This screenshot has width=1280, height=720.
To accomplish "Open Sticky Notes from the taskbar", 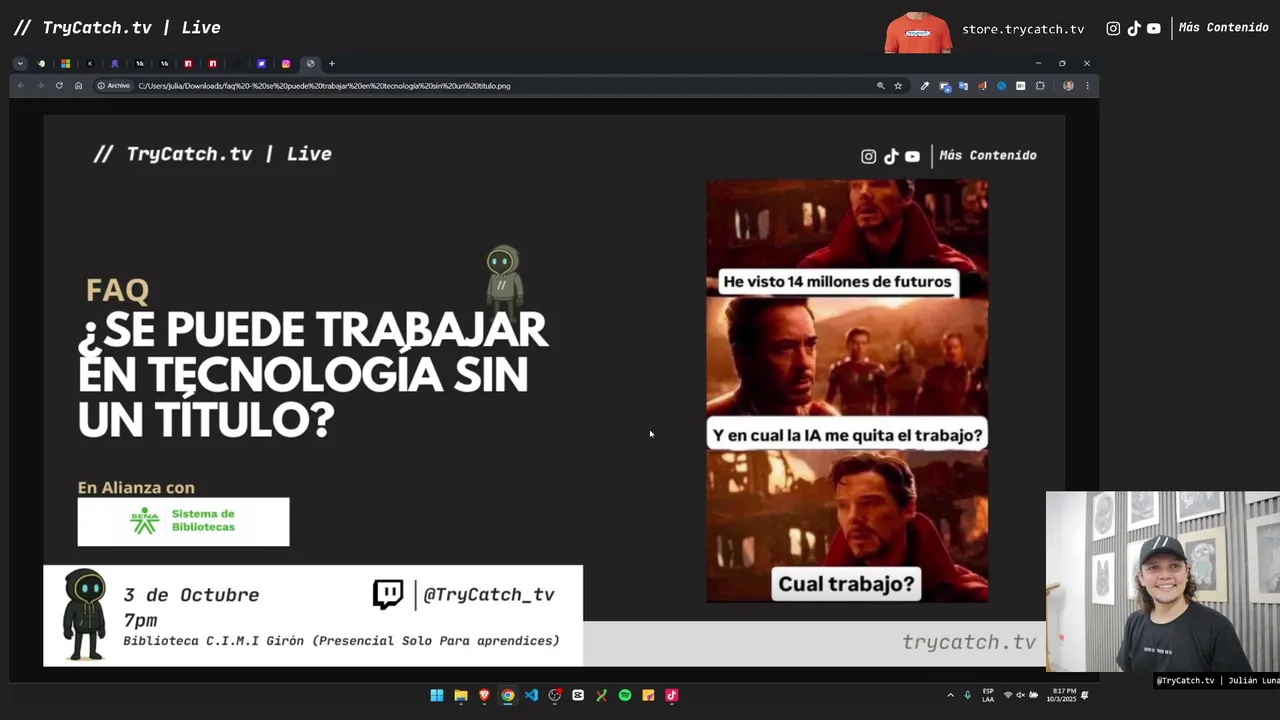I will pyautogui.click(x=648, y=695).
